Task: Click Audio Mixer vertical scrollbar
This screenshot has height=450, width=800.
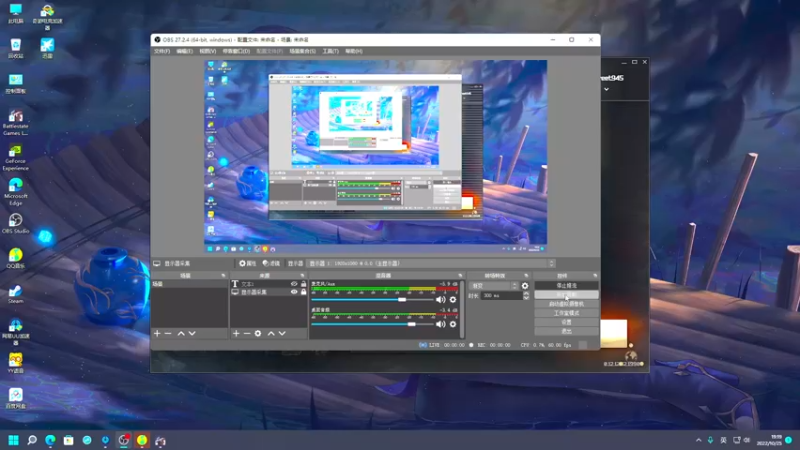Action: pyautogui.click(x=462, y=309)
